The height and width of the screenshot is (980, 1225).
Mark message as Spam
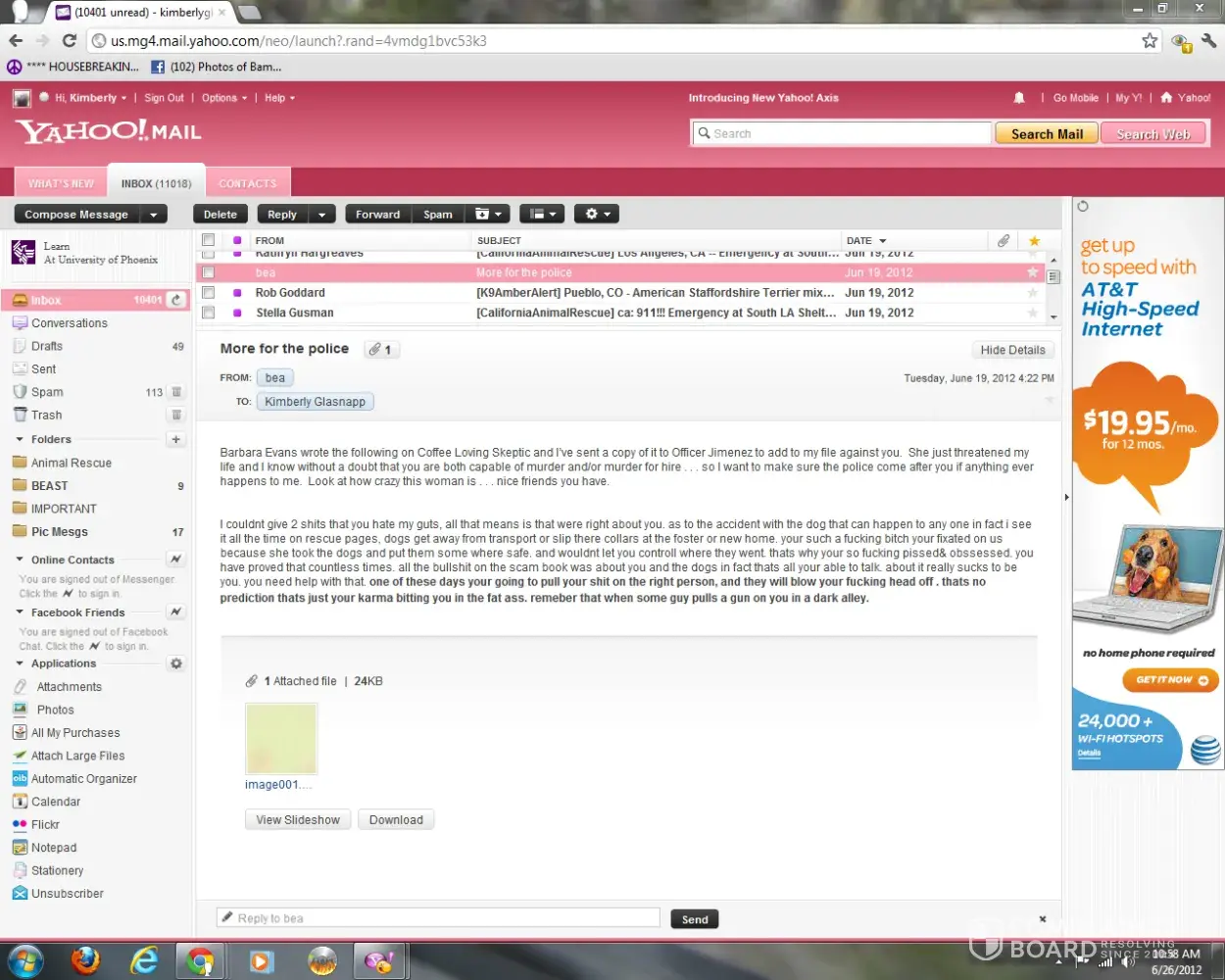(438, 215)
